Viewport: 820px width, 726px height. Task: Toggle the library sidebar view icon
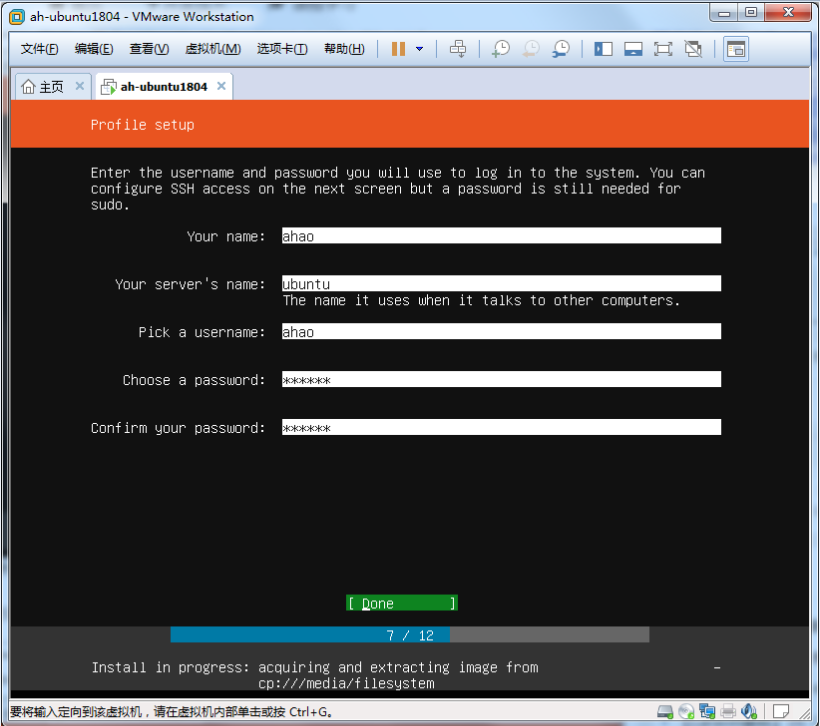(603, 49)
